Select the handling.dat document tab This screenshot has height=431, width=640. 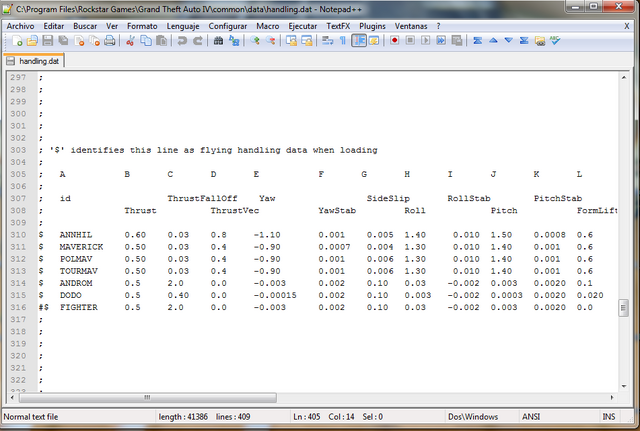[x=34, y=61]
